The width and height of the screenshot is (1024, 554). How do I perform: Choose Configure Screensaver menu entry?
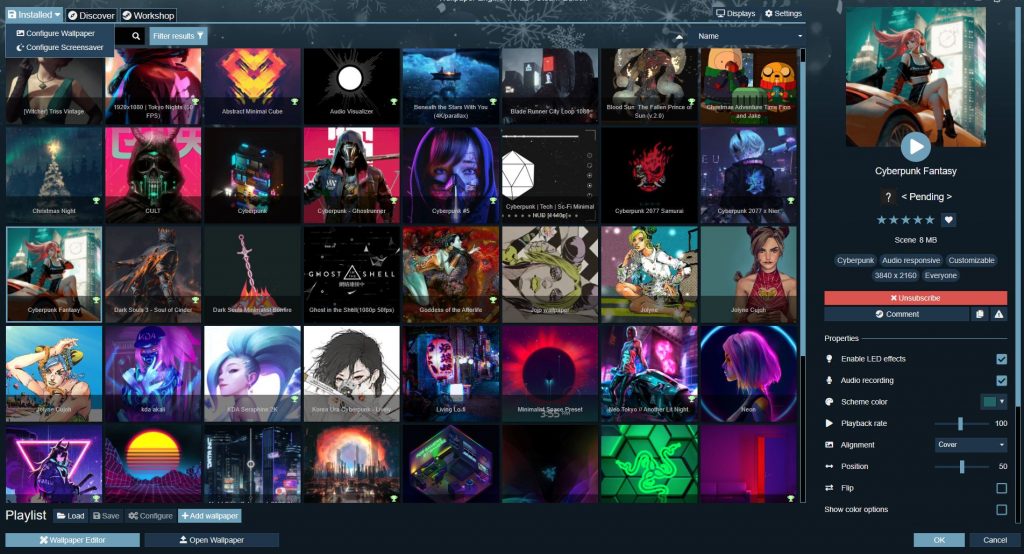coord(59,48)
